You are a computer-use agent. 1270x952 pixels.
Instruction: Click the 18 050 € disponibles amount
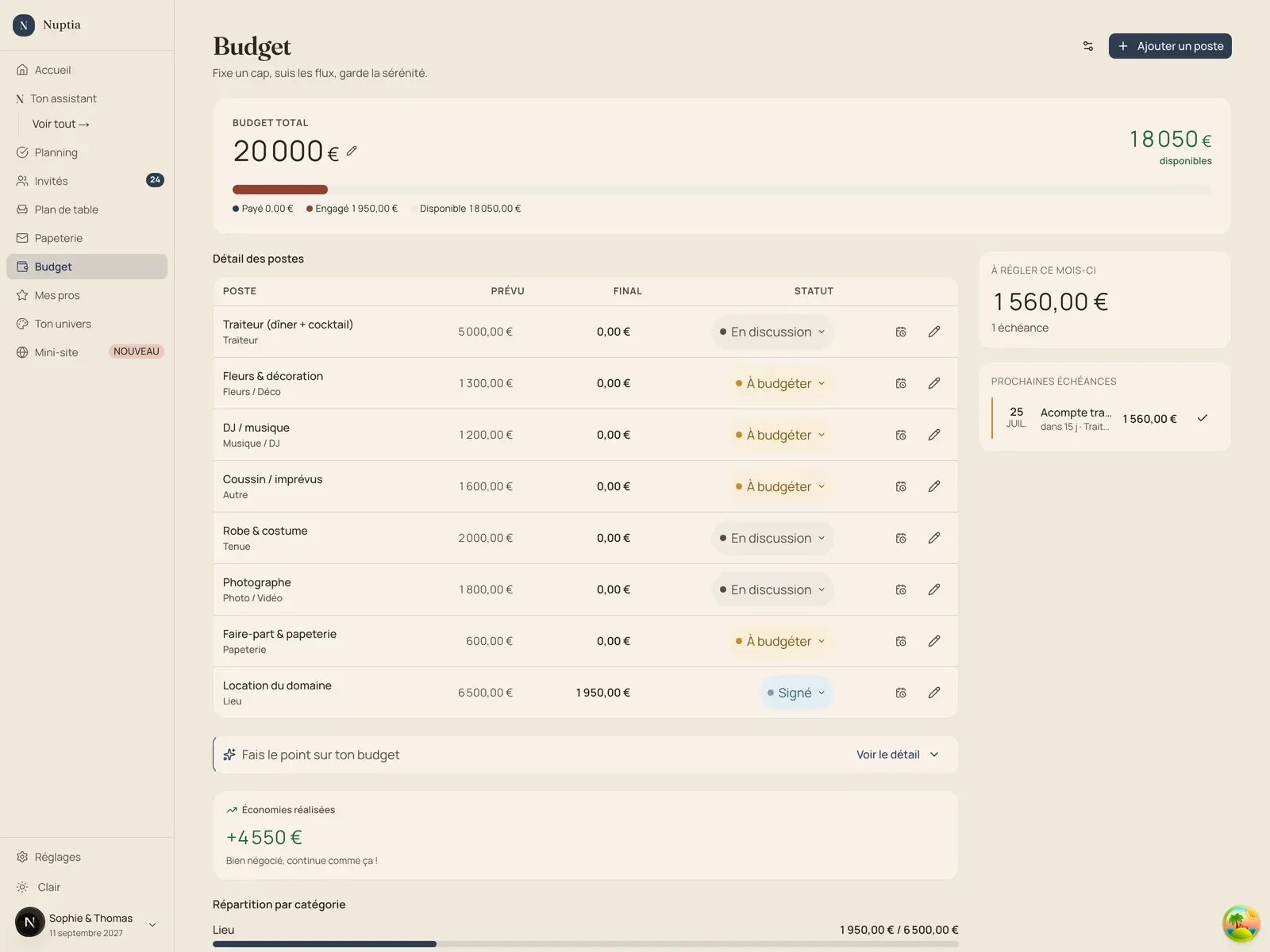[1171, 140]
